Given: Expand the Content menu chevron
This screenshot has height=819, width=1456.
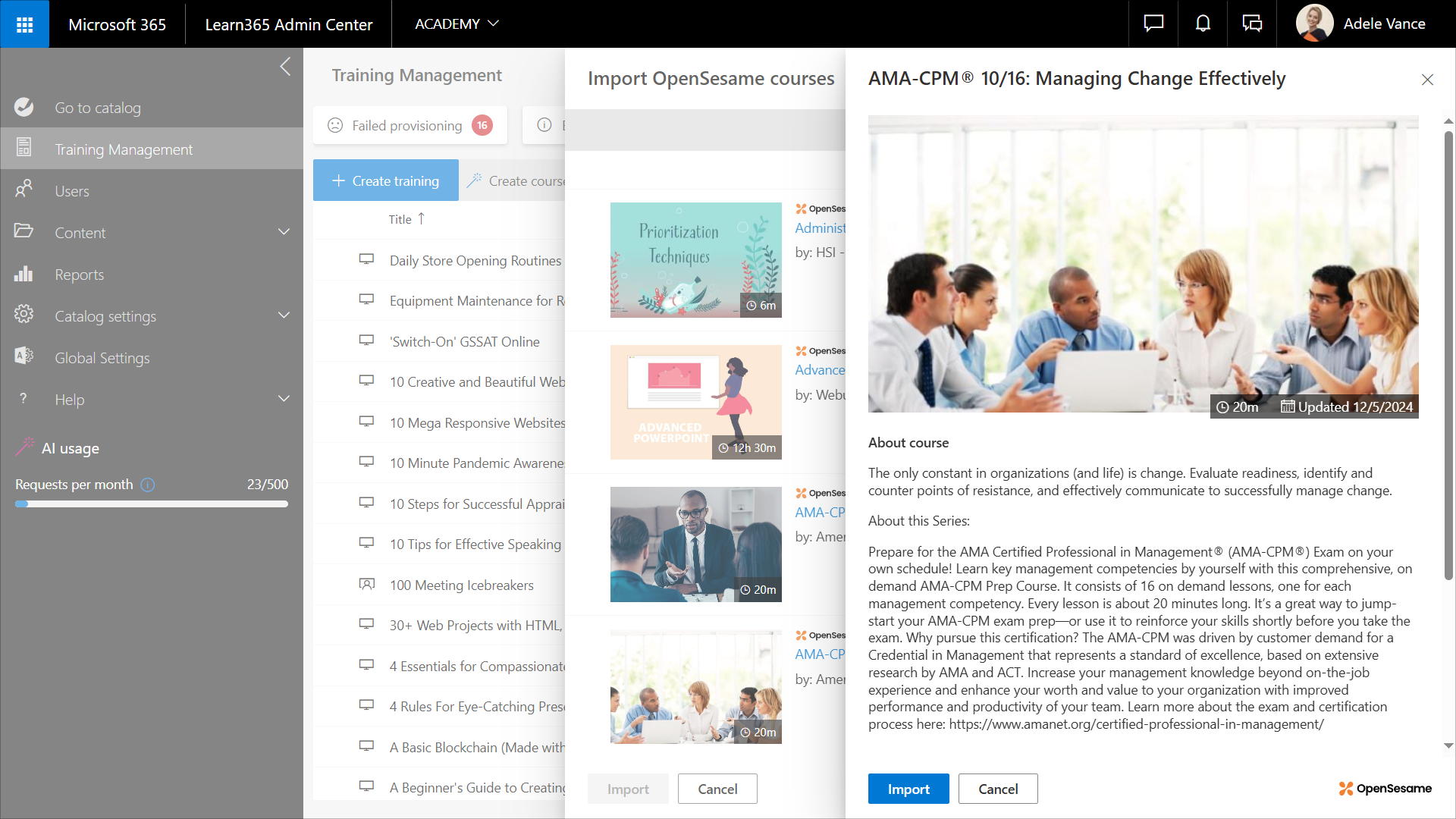Looking at the screenshot, I should [284, 232].
